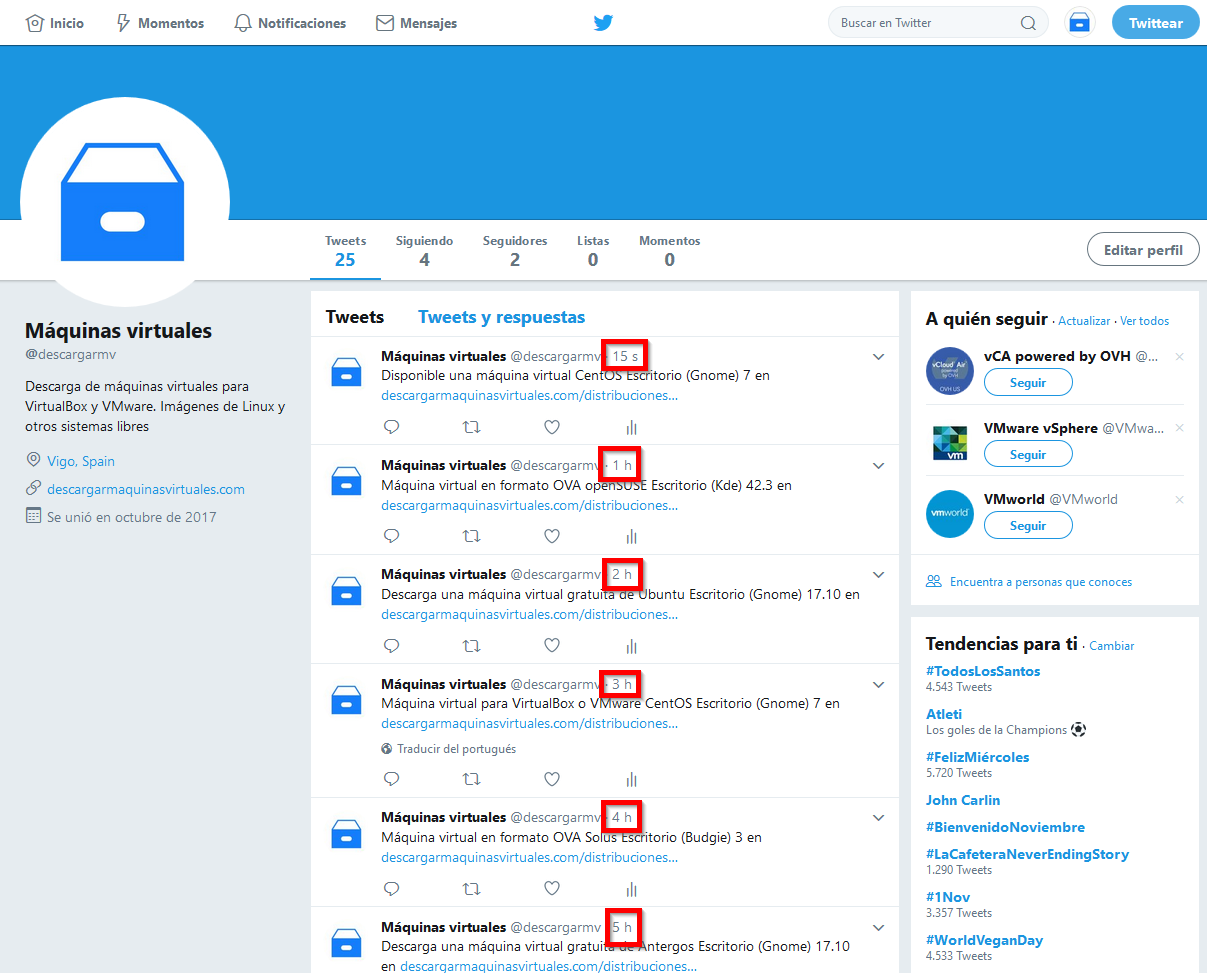The height and width of the screenshot is (973, 1207).
Task: View analytics of the 3 h CentOS tweet
Action: tap(631, 779)
